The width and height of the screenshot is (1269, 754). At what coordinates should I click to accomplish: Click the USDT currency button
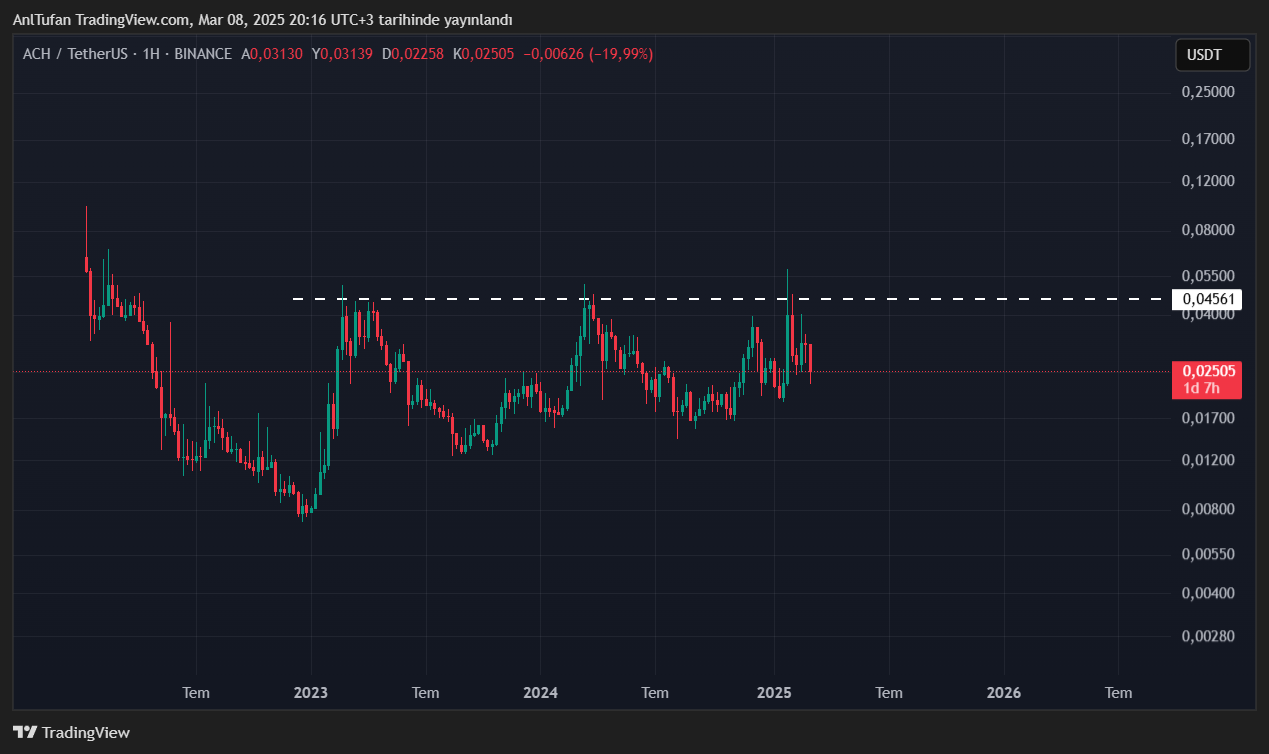(x=1212, y=55)
